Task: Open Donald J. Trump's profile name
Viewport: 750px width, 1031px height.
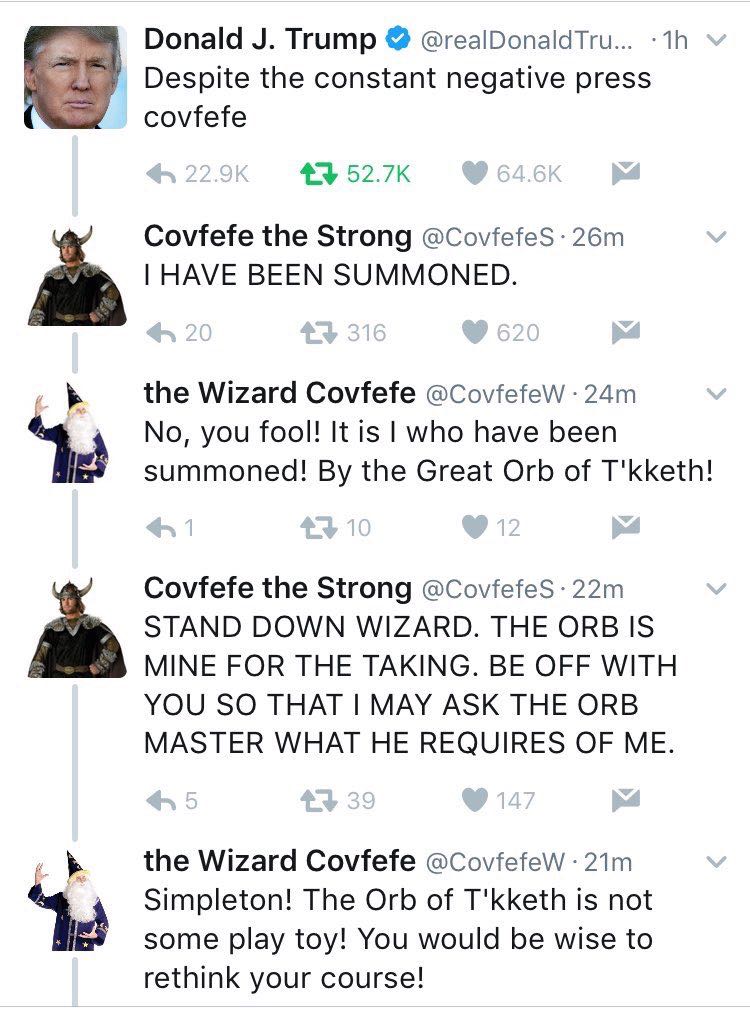Action: (260, 39)
